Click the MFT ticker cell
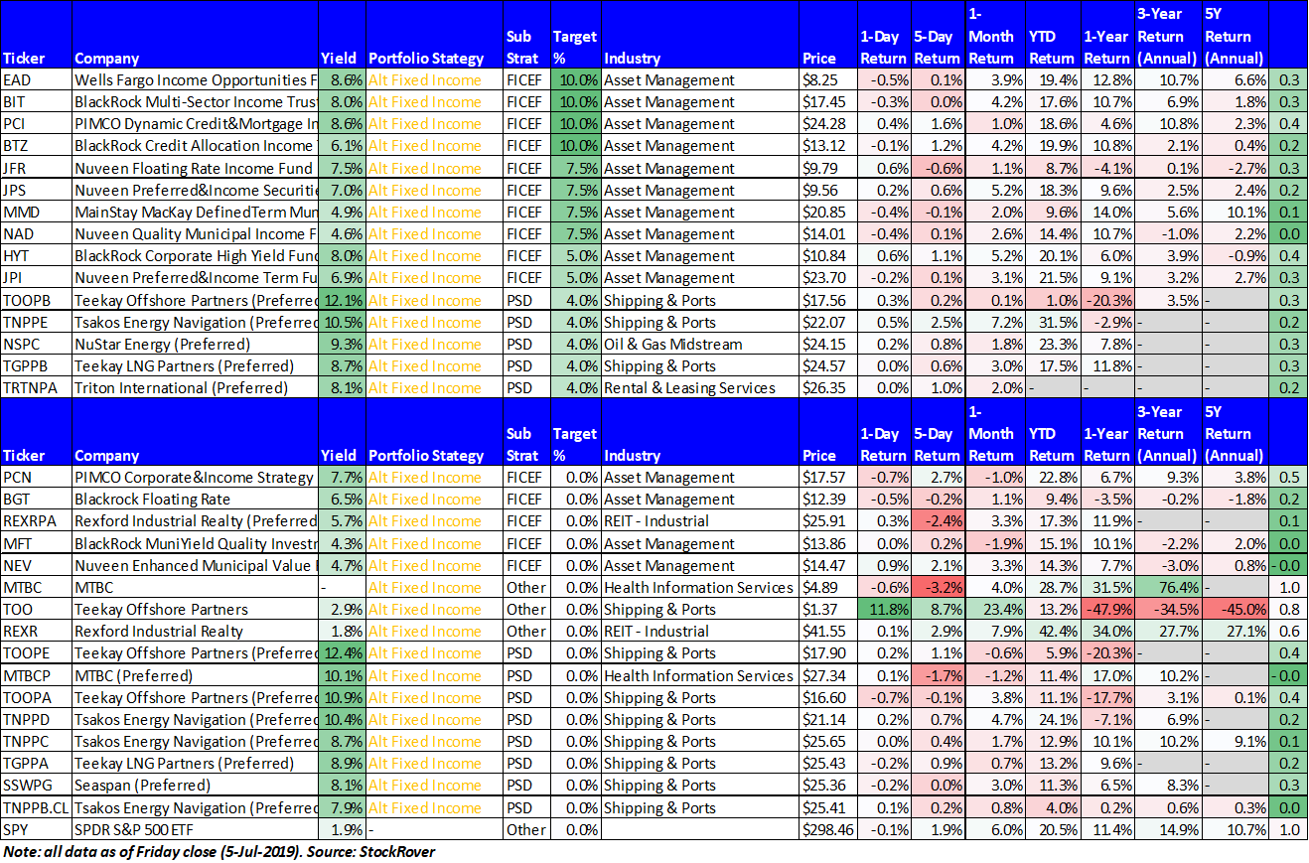The image size is (1309, 863). pyautogui.click(x=36, y=543)
